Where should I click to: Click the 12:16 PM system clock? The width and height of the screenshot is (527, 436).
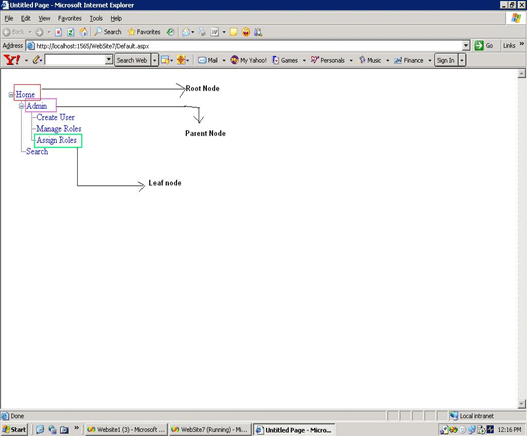click(509, 430)
